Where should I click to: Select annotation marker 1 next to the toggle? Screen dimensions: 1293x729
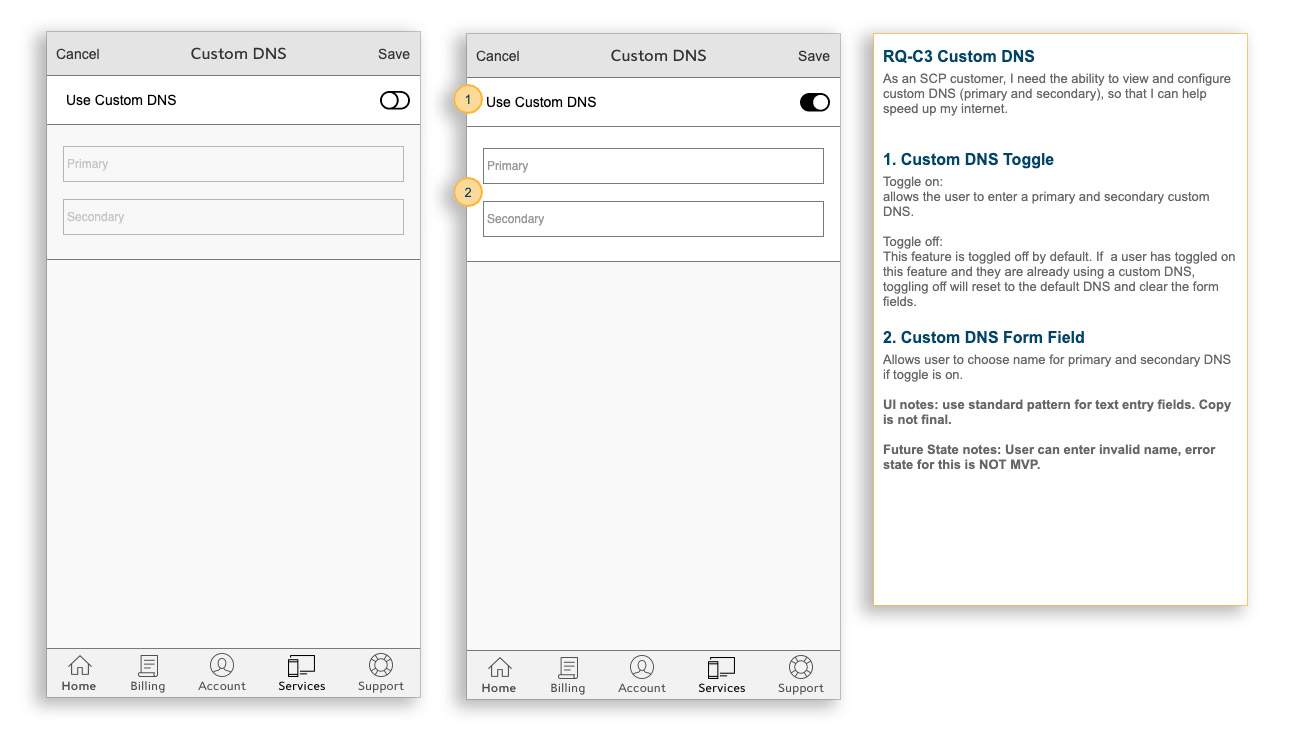pyautogui.click(x=467, y=100)
